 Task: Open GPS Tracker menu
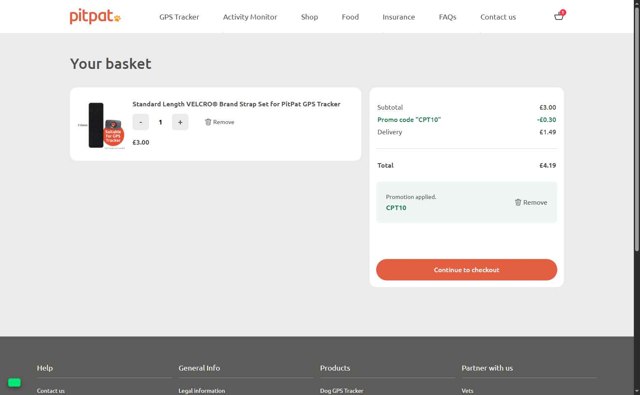click(179, 17)
